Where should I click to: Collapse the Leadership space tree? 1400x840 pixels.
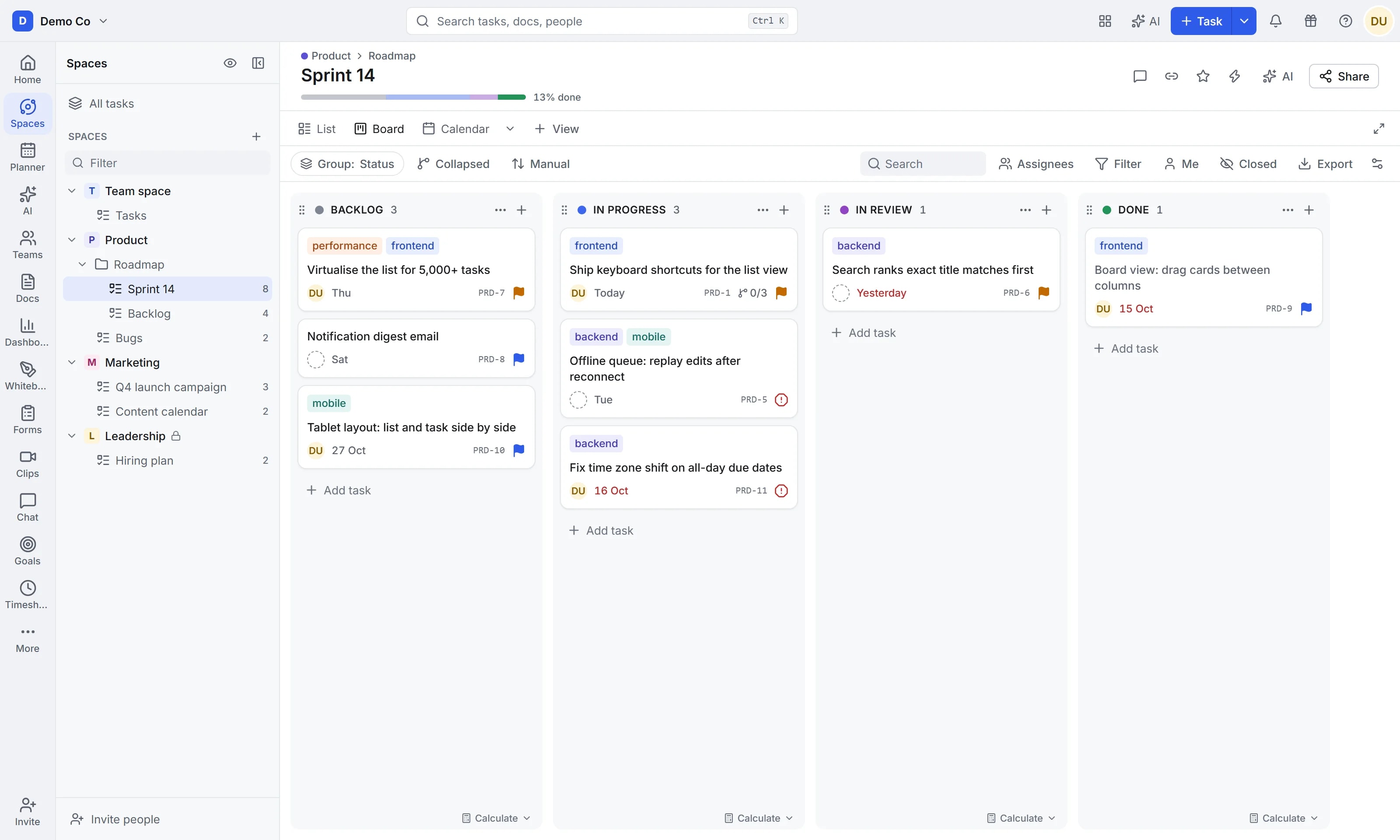click(72, 436)
